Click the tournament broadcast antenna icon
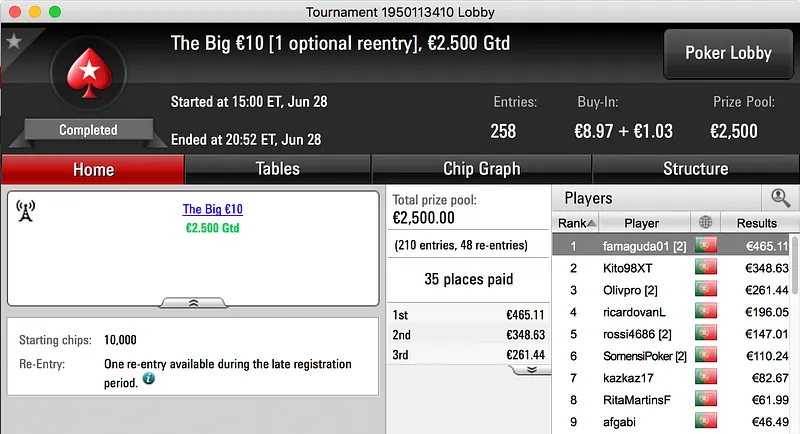This screenshot has width=800, height=434. (x=27, y=211)
